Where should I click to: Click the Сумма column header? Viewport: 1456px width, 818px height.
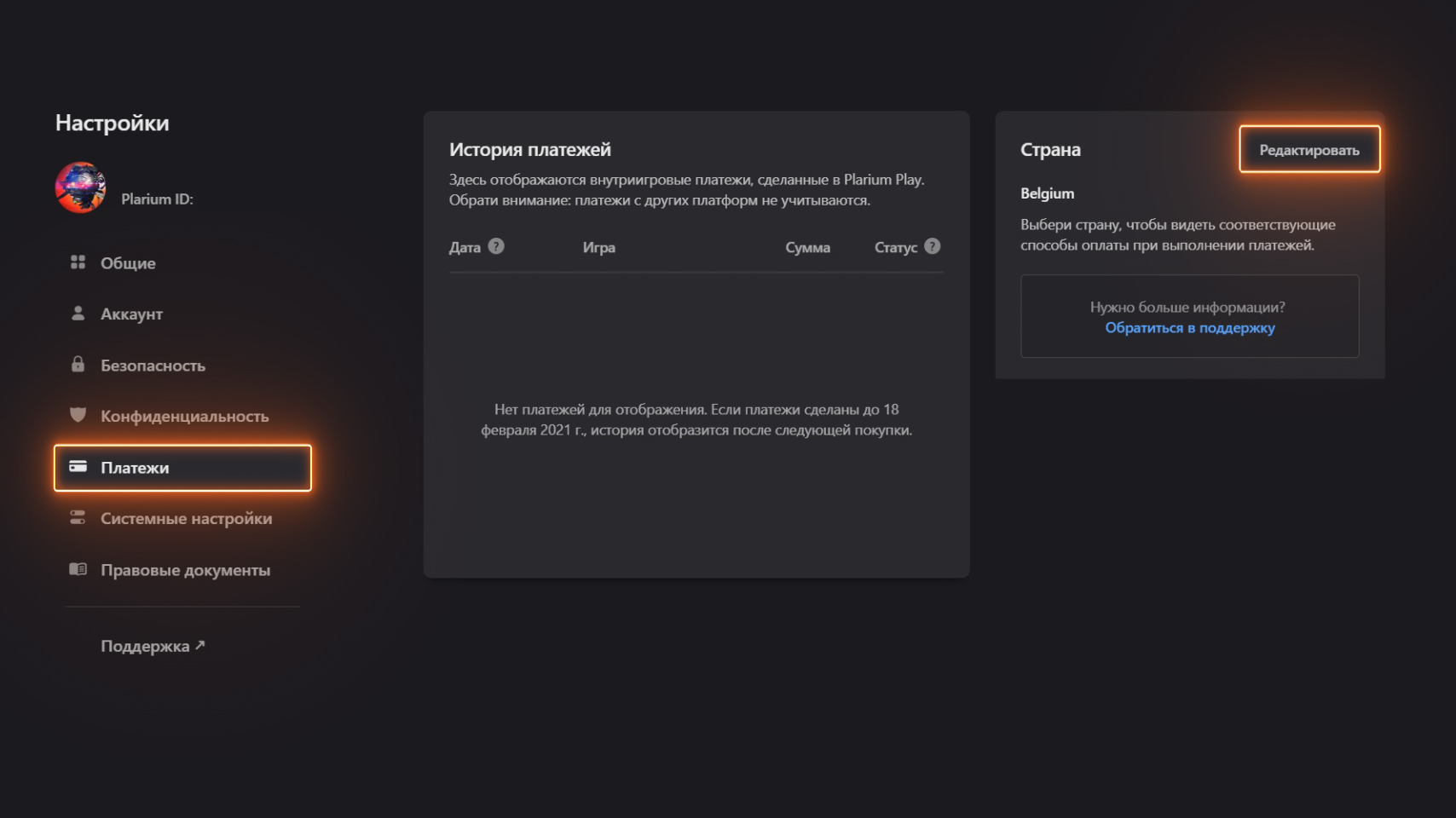pyautogui.click(x=807, y=248)
